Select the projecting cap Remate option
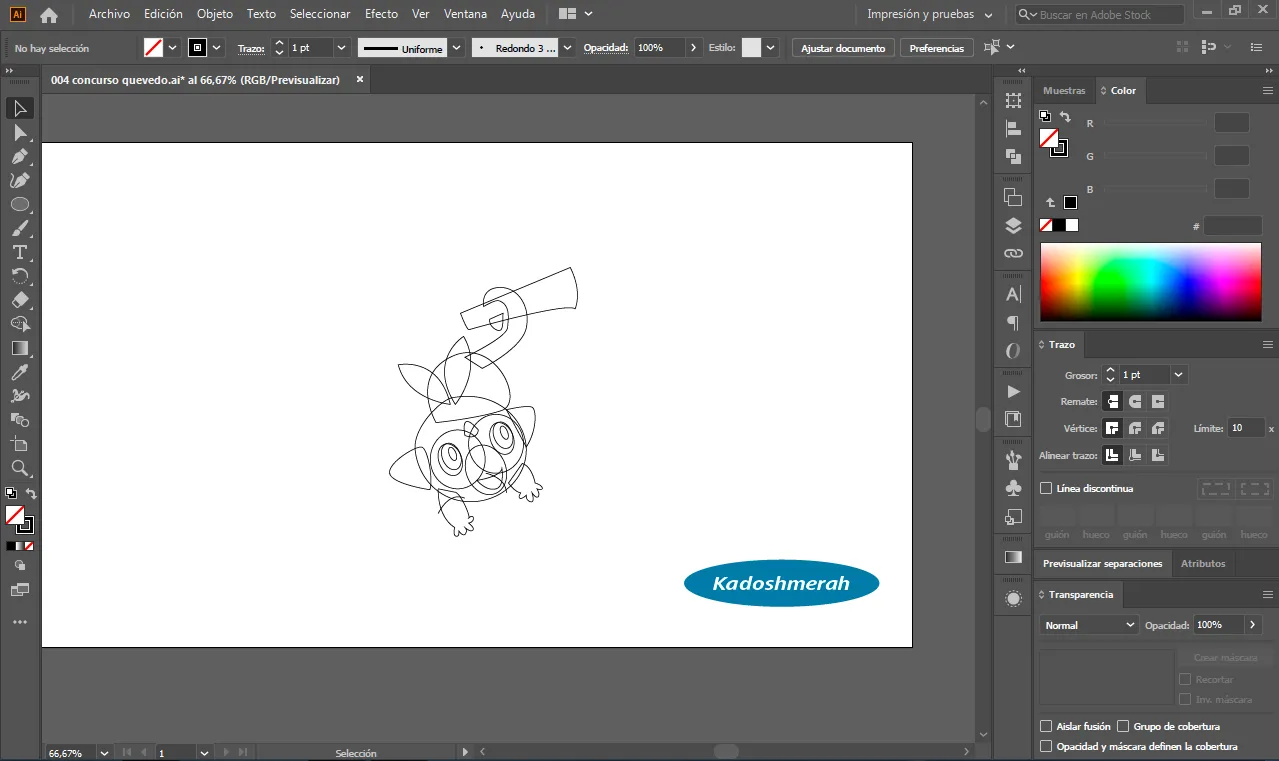Viewport: 1279px width, 761px height. pos(1158,401)
